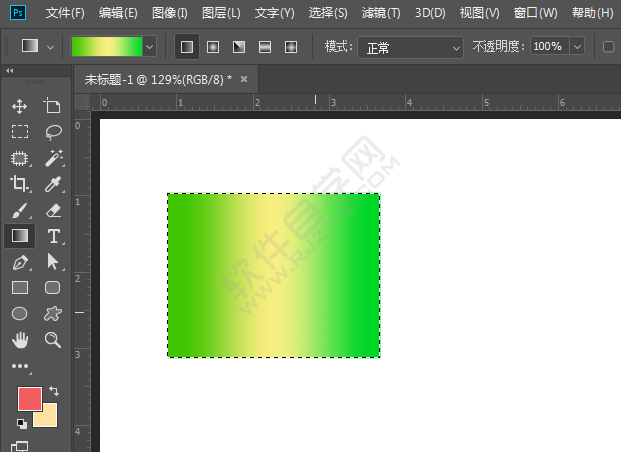Image resolution: width=621 pixels, height=452 pixels.
Task: Tick the checkbox right of opacity
Action: [x=608, y=47]
